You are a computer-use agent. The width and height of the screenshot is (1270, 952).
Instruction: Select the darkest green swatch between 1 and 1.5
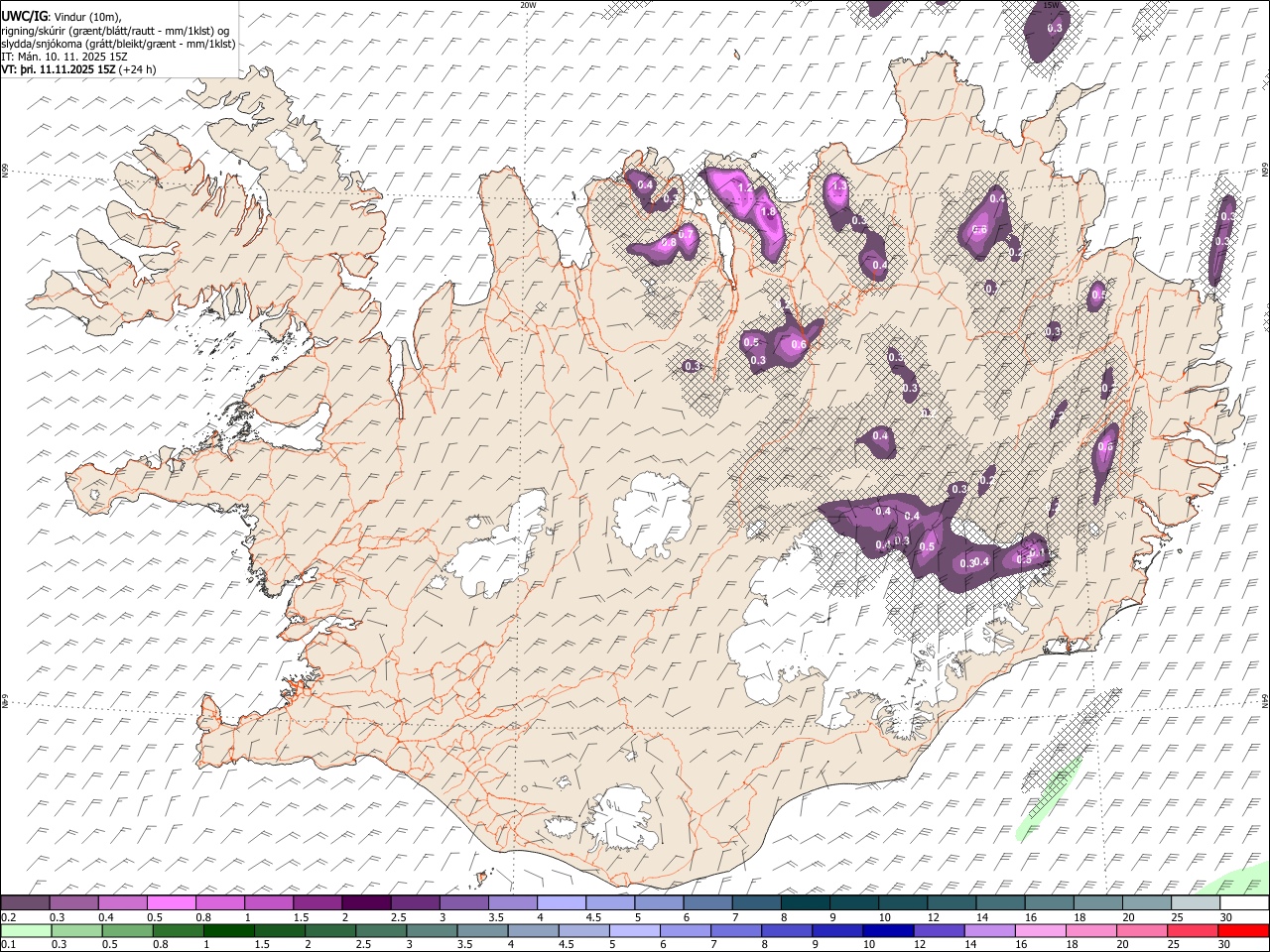[x=228, y=930]
